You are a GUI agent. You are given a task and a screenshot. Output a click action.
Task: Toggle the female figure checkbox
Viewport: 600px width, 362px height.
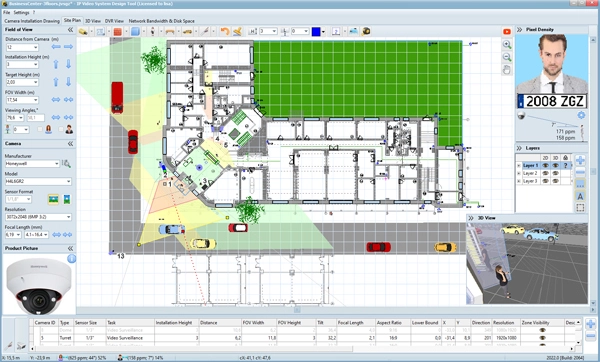tap(40, 130)
